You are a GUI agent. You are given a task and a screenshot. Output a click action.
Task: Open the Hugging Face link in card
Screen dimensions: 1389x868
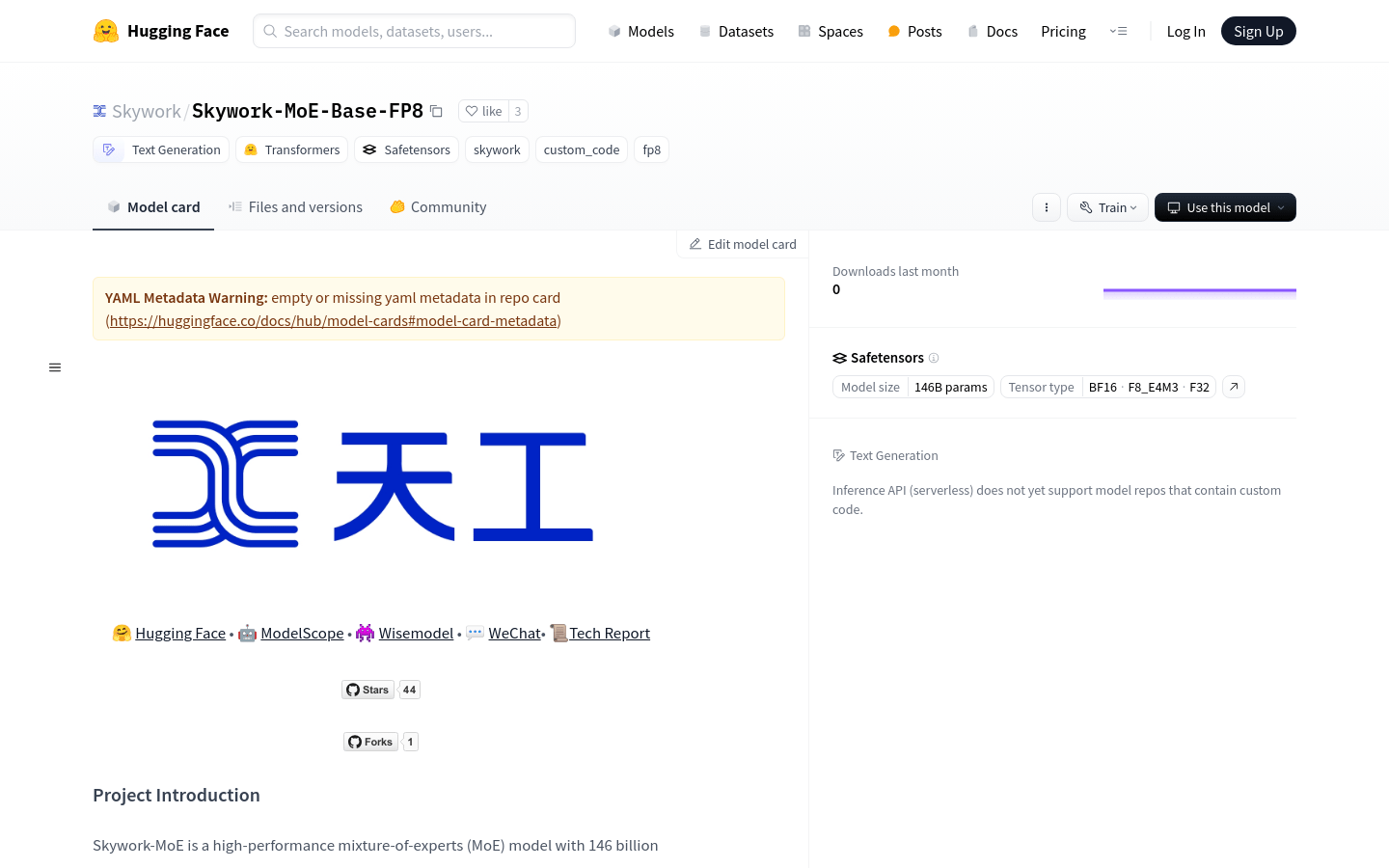click(180, 633)
